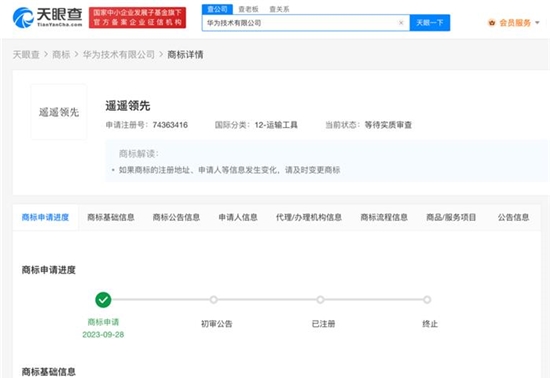Click the 会员服务 crown icon

[x=492, y=23]
